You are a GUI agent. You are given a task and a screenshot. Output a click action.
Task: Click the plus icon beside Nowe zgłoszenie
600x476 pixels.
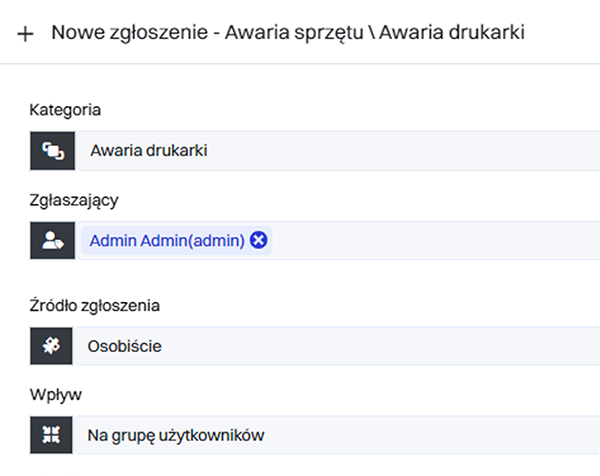25,33
